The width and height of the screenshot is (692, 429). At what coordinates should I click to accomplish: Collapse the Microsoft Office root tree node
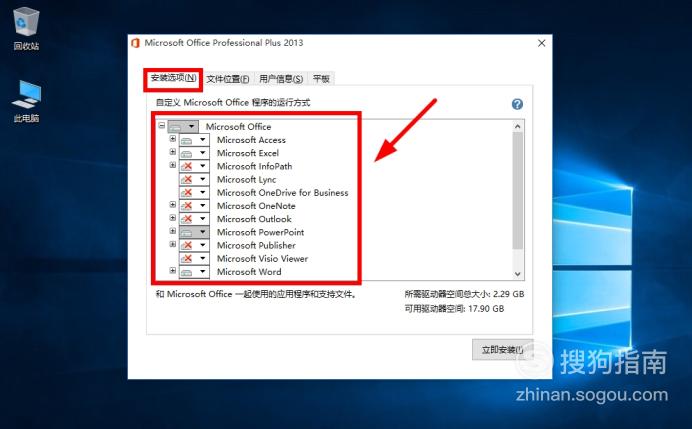tap(162, 125)
